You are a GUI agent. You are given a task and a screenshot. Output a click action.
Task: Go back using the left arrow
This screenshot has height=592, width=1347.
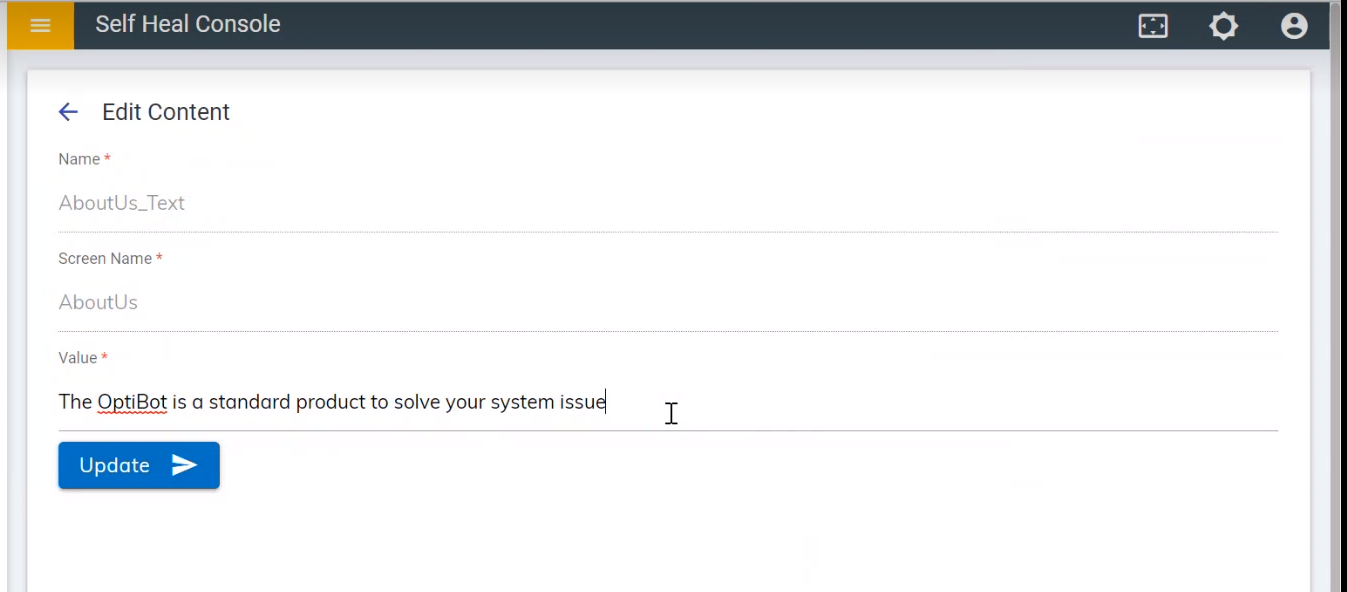coord(68,112)
